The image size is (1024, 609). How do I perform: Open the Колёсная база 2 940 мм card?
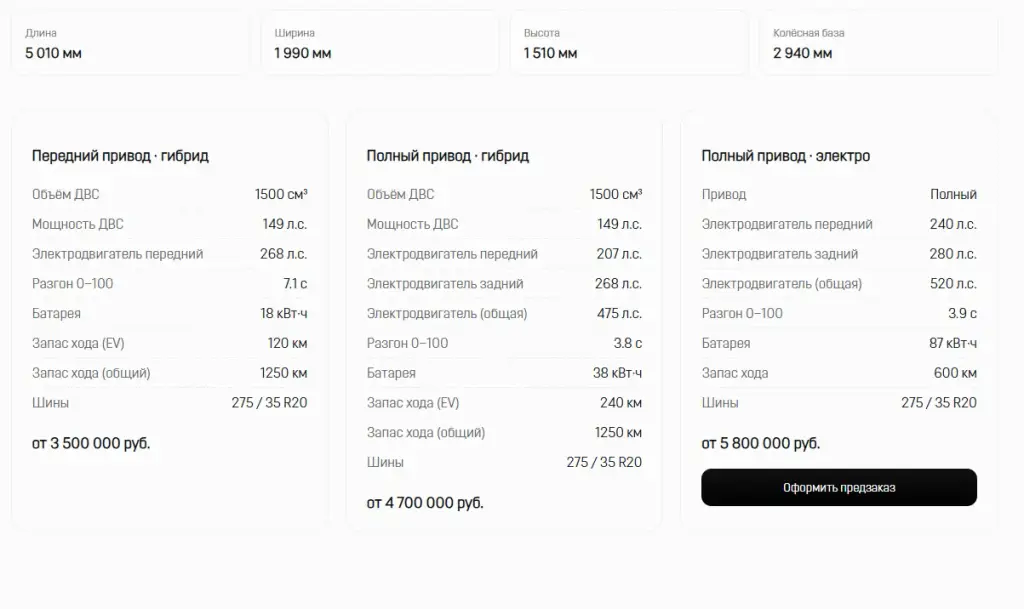(878, 44)
